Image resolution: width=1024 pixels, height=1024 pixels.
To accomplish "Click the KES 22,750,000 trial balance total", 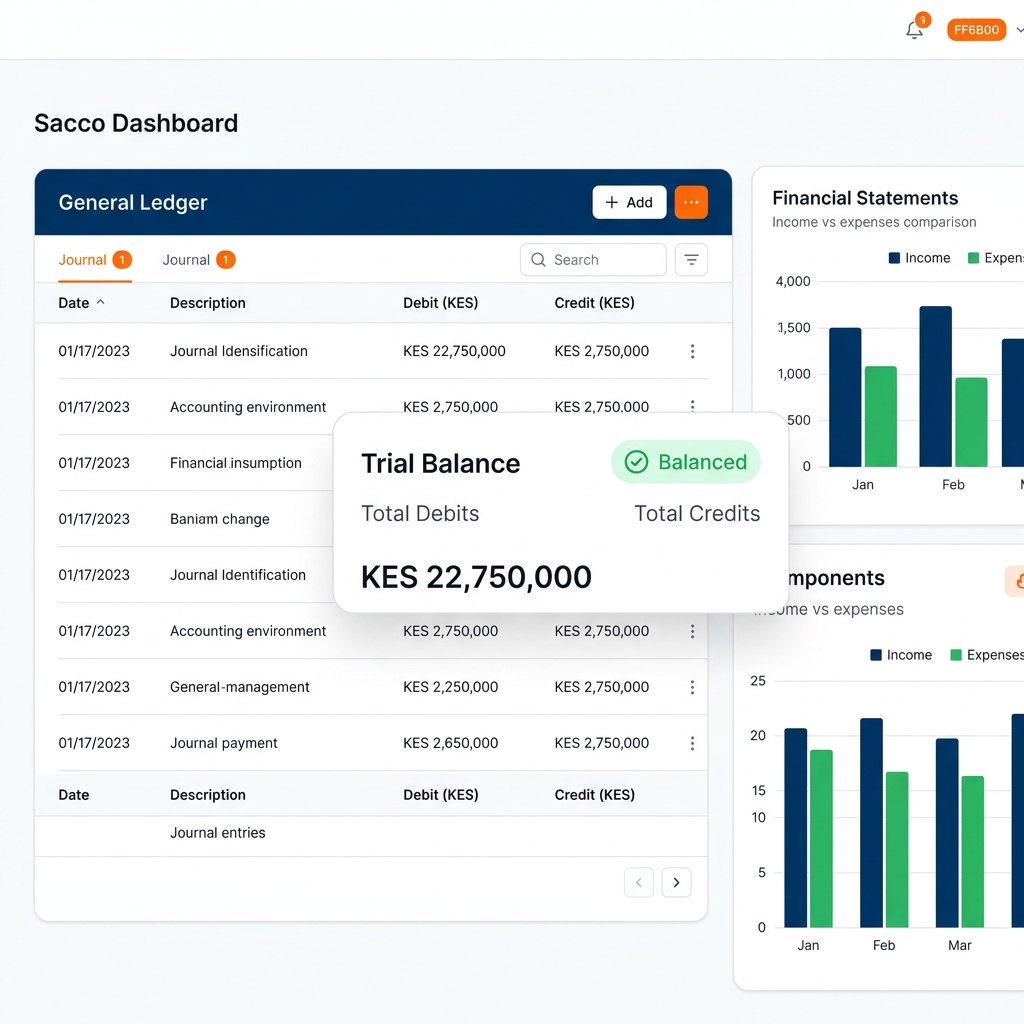I will [x=476, y=577].
